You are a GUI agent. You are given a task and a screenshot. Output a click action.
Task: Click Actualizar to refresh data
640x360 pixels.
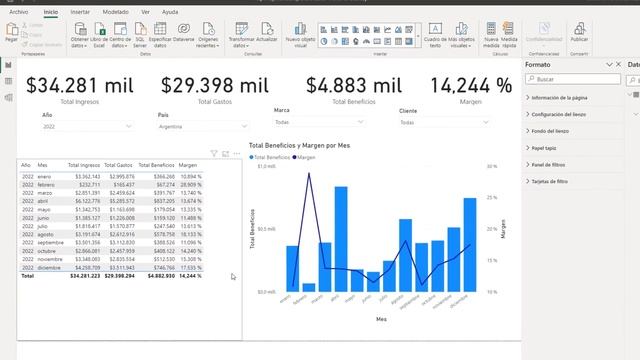(267, 32)
